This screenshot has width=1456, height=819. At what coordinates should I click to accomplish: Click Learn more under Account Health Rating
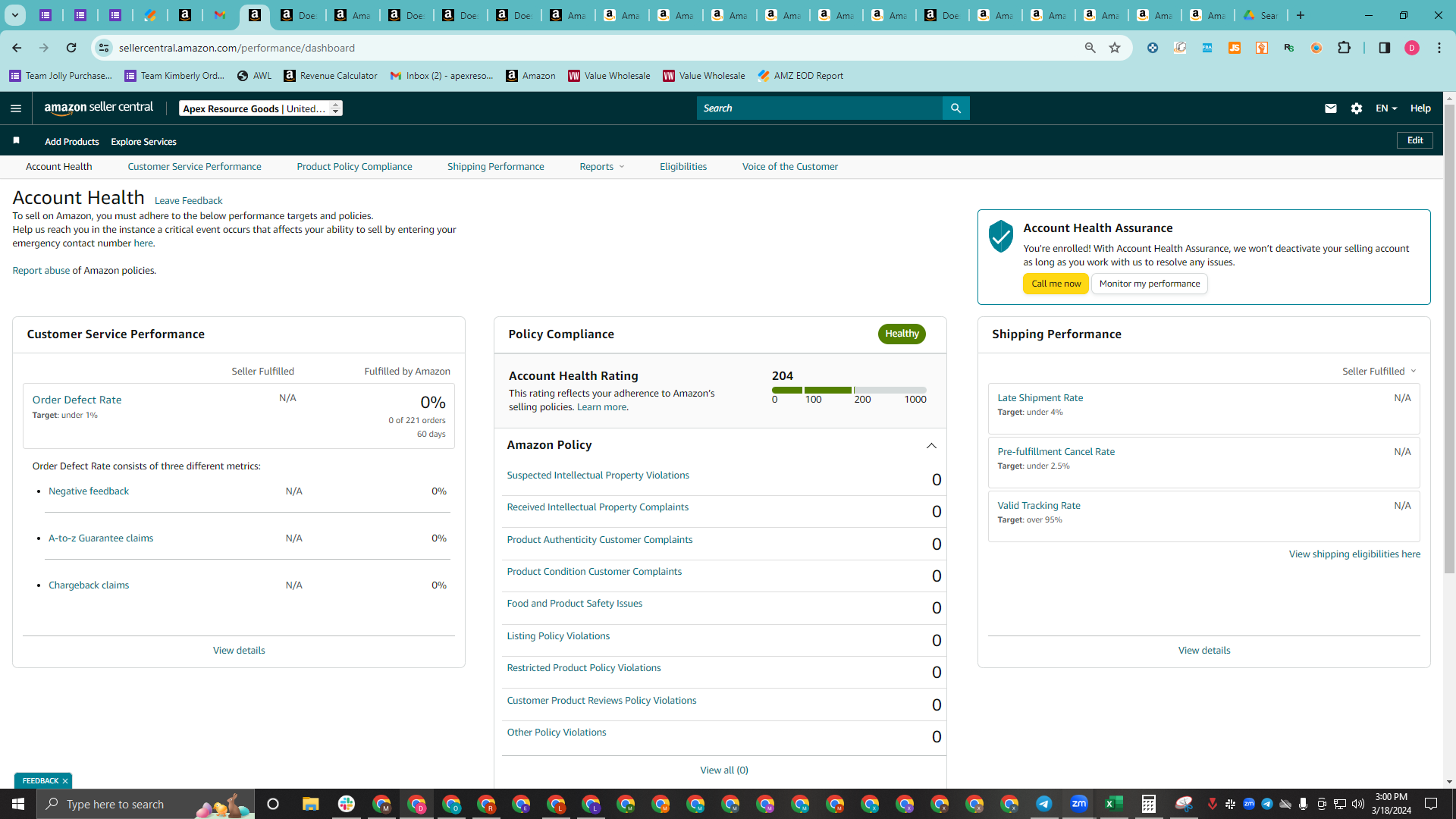[x=602, y=407]
